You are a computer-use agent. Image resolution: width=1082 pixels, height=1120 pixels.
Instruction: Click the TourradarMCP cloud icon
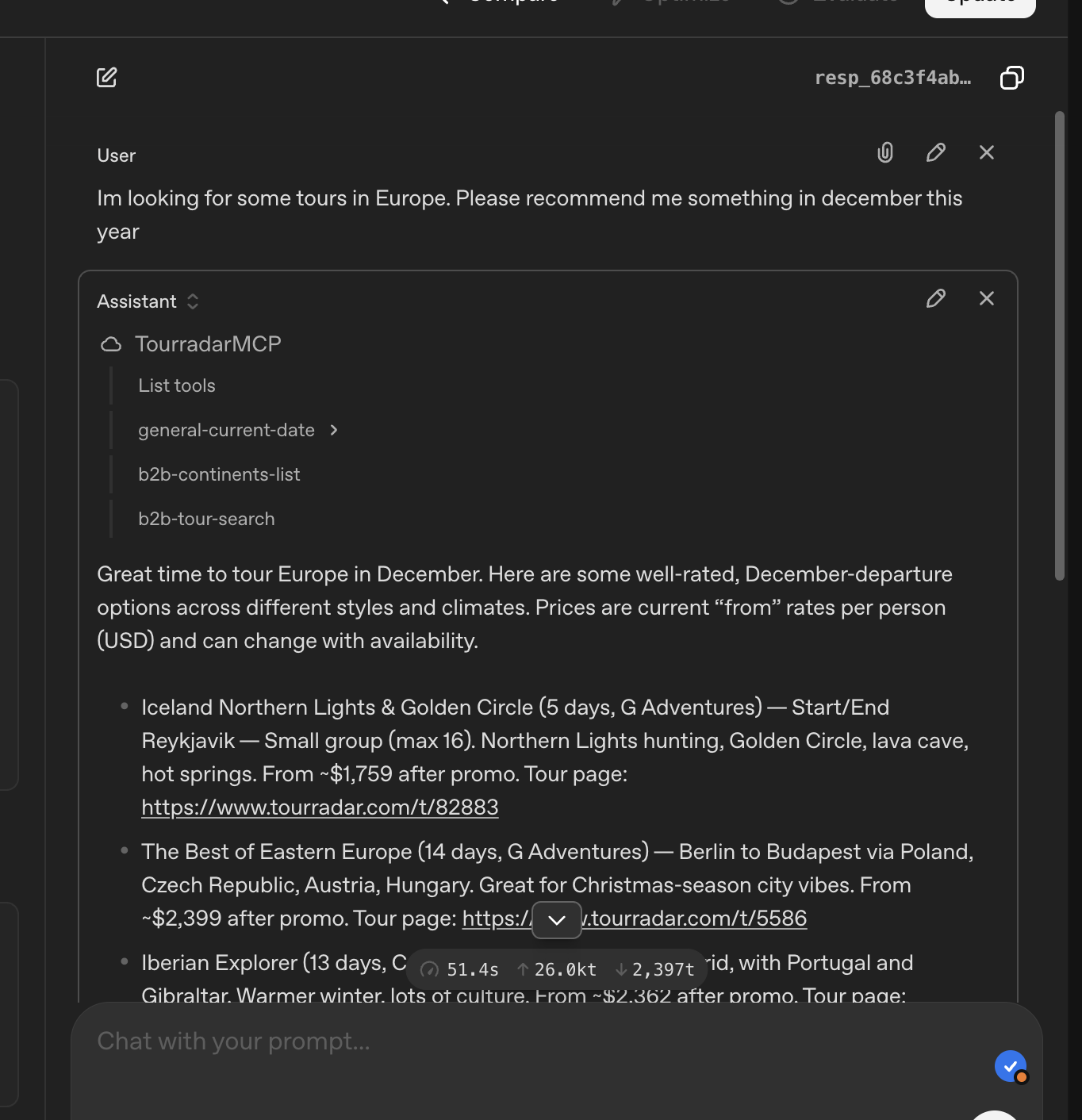point(111,344)
